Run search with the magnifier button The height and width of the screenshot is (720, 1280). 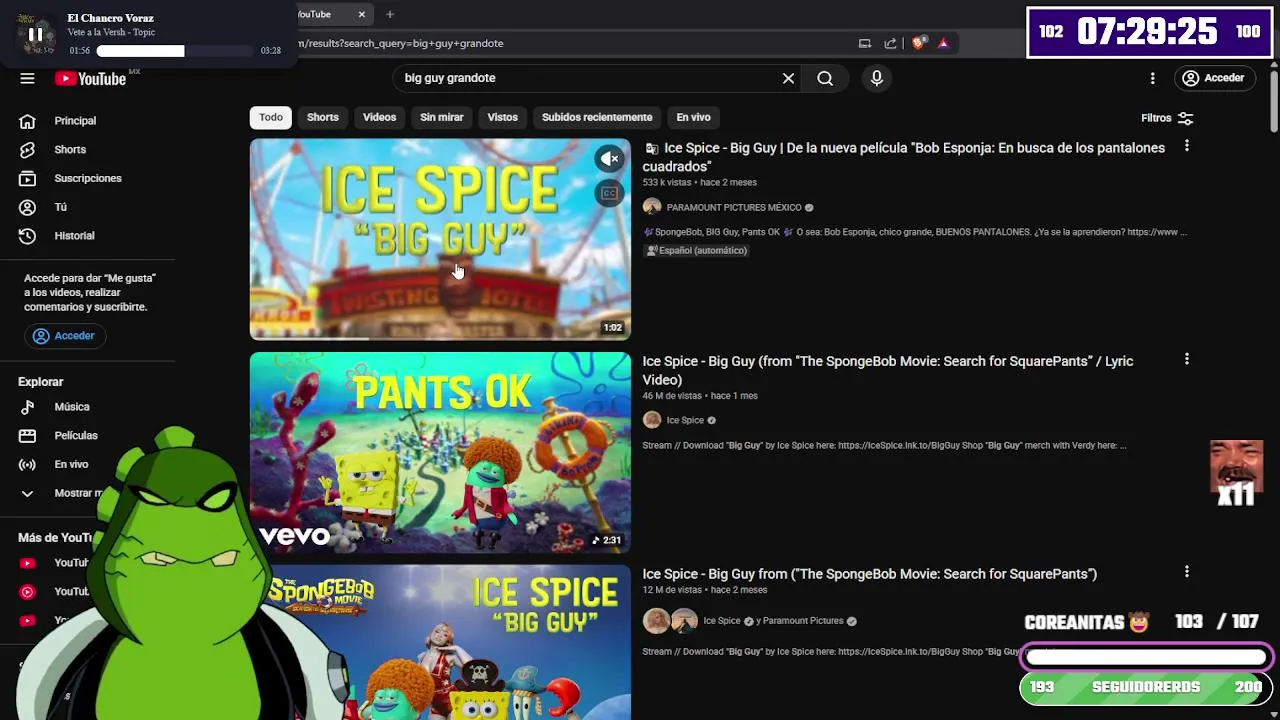pos(825,78)
